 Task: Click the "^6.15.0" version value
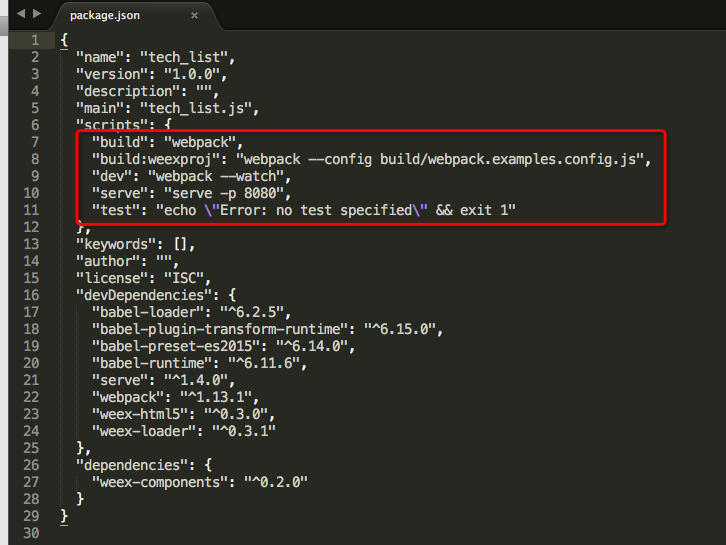click(x=401, y=329)
